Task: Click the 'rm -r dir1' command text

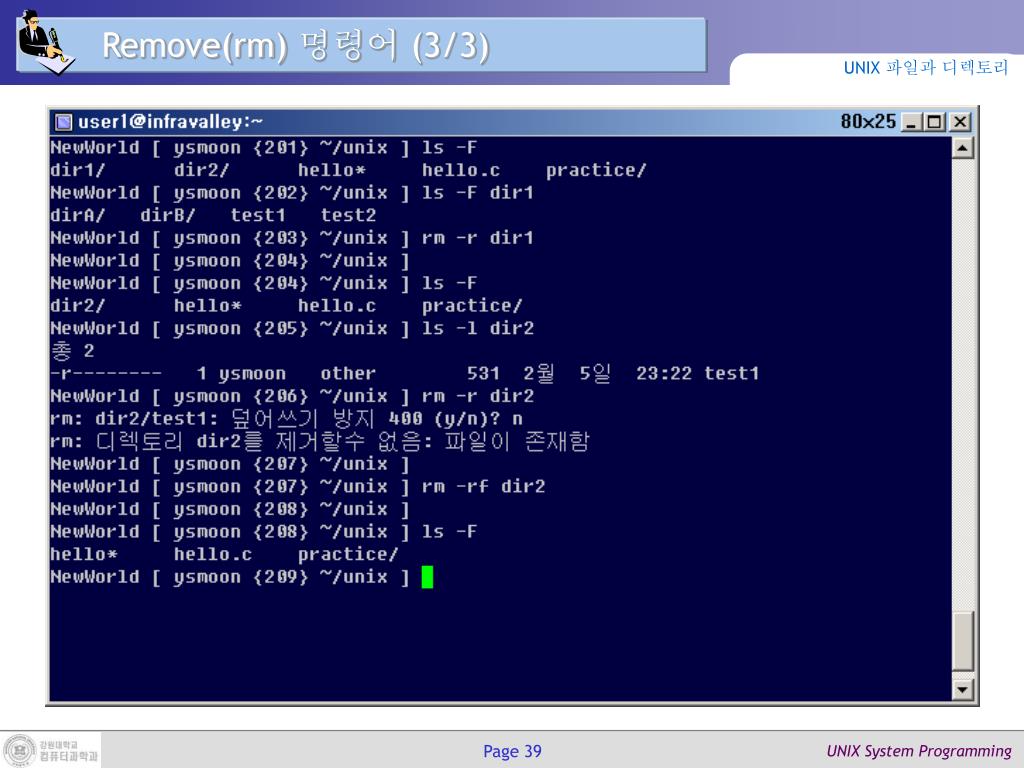Action: [477, 238]
